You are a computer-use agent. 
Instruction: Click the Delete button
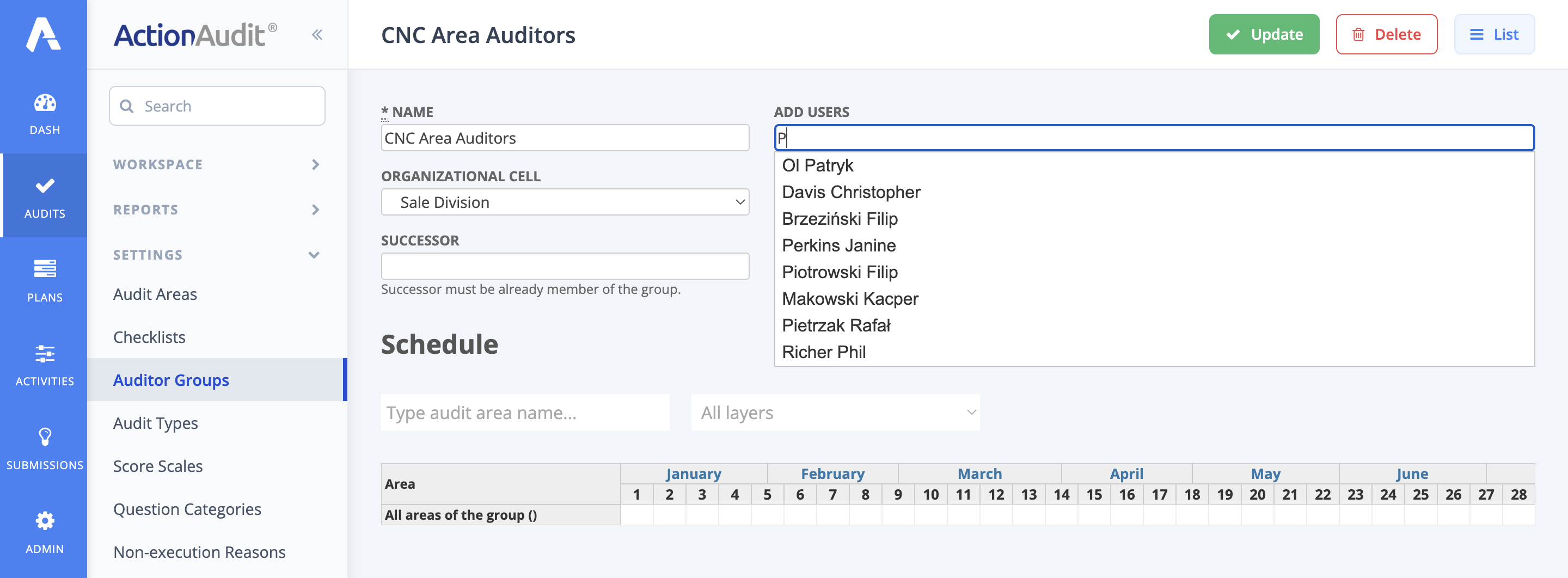coord(1387,34)
